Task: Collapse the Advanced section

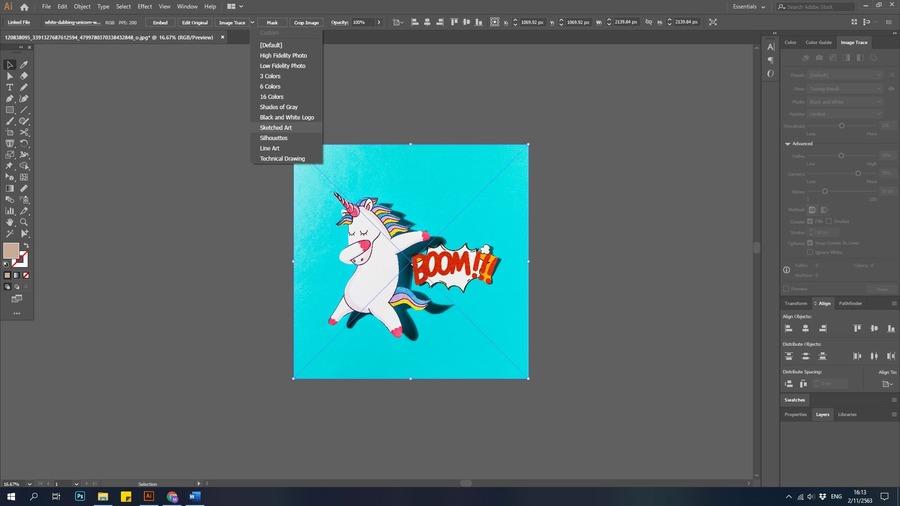Action: pos(788,144)
